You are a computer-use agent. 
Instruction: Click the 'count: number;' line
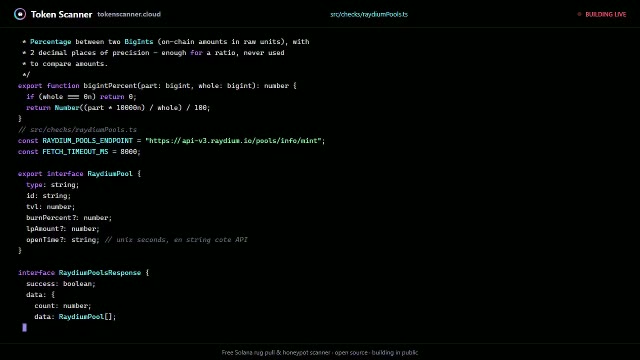point(63,306)
